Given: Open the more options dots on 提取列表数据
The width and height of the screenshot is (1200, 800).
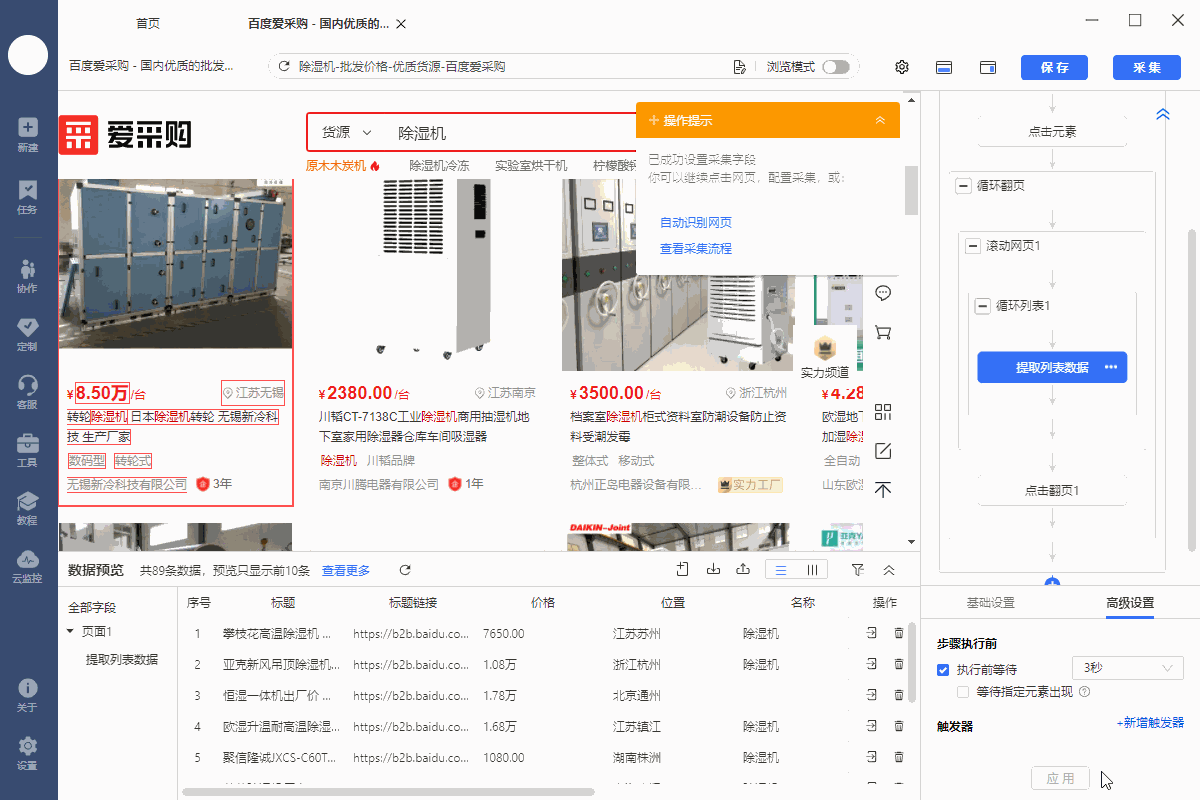Looking at the screenshot, I should coord(1111,367).
